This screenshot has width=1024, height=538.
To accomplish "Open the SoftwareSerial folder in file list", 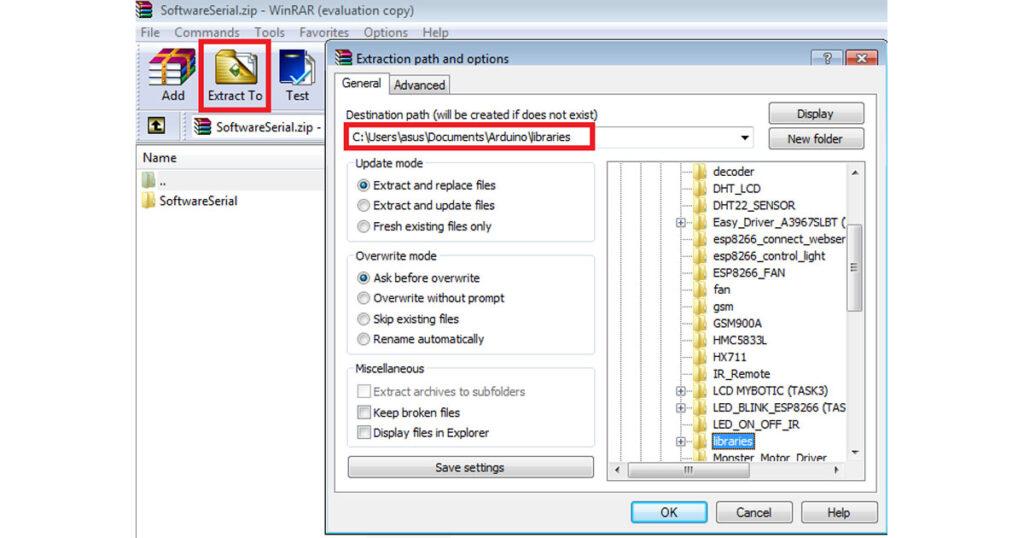I will tap(198, 201).
